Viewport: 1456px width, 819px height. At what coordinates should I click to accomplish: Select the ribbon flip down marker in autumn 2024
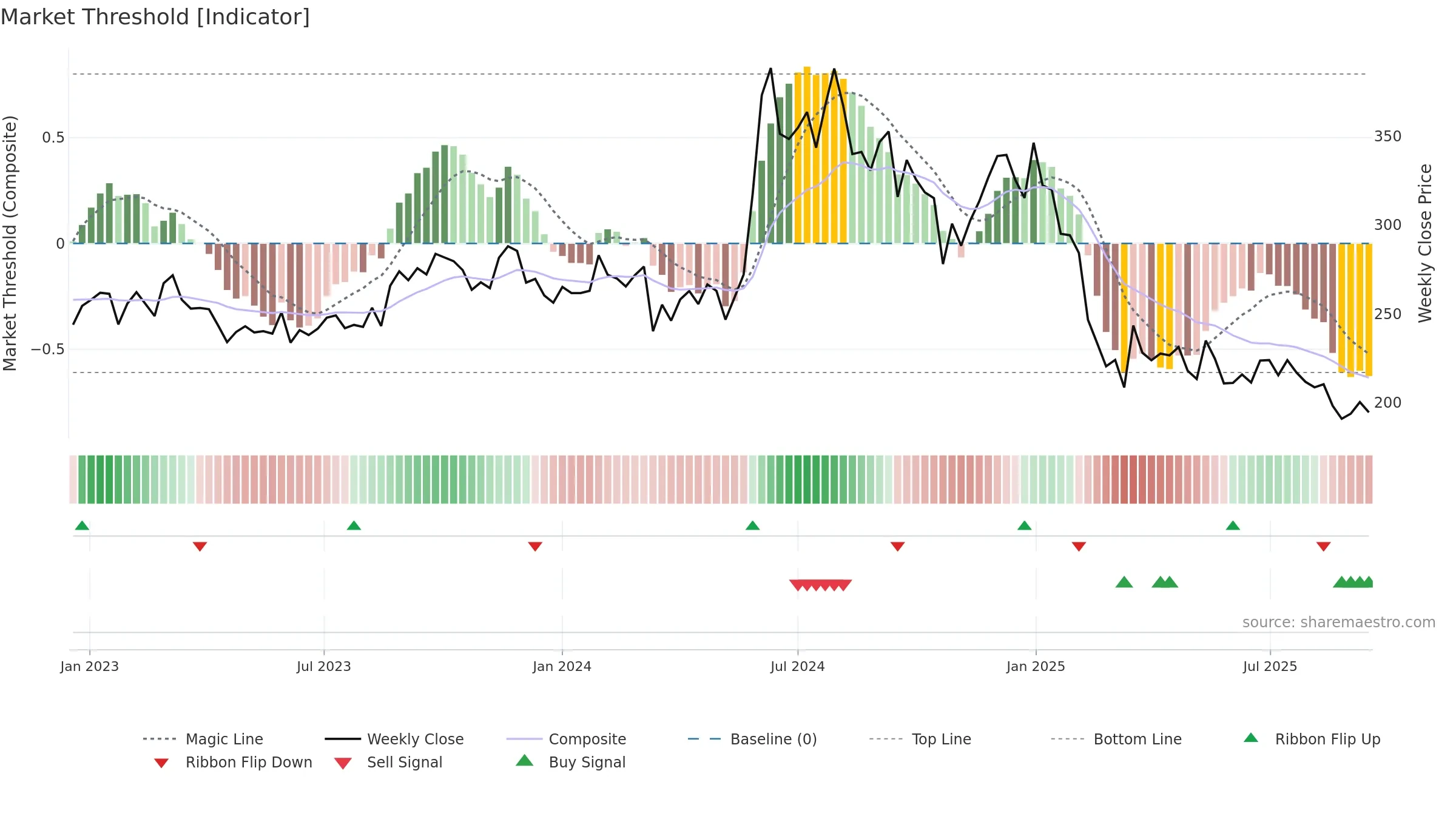[x=897, y=547]
